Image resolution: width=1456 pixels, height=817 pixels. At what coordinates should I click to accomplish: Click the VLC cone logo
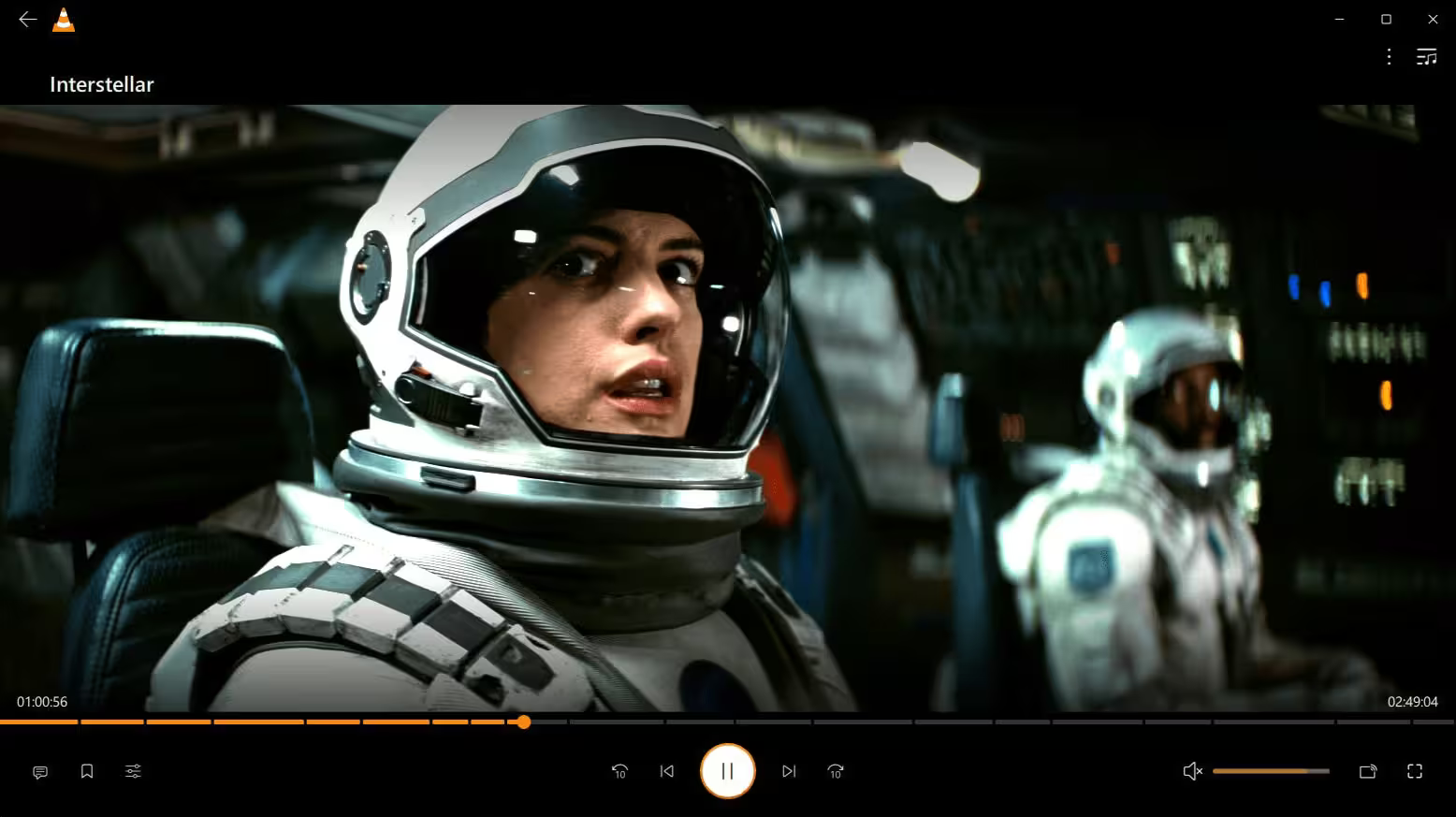tap(64, 20)
